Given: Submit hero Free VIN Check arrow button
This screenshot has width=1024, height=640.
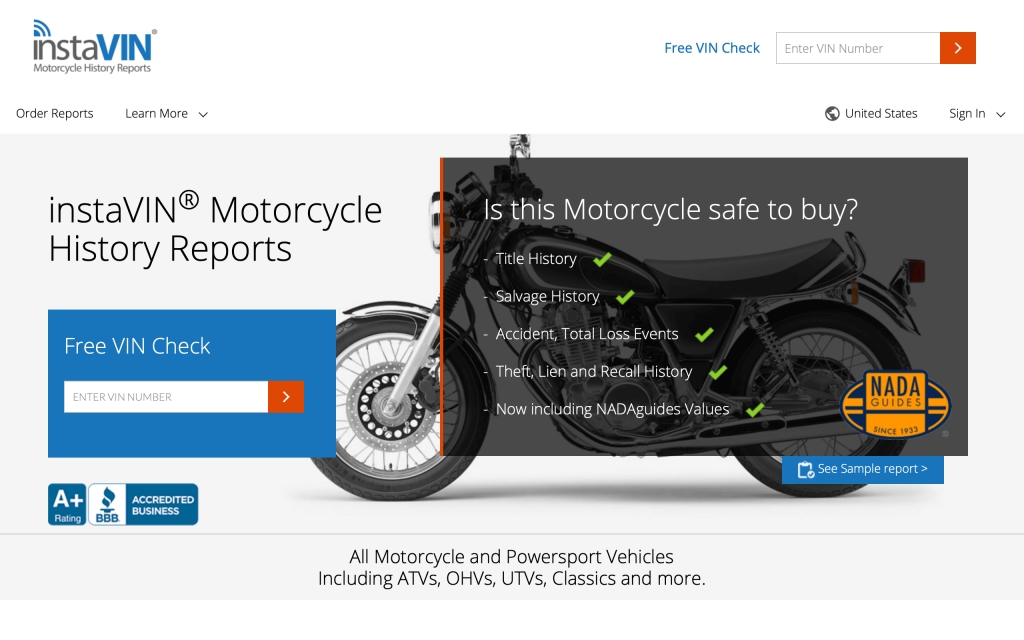Looking at the screenshot, I should click(x=285, y=396).
